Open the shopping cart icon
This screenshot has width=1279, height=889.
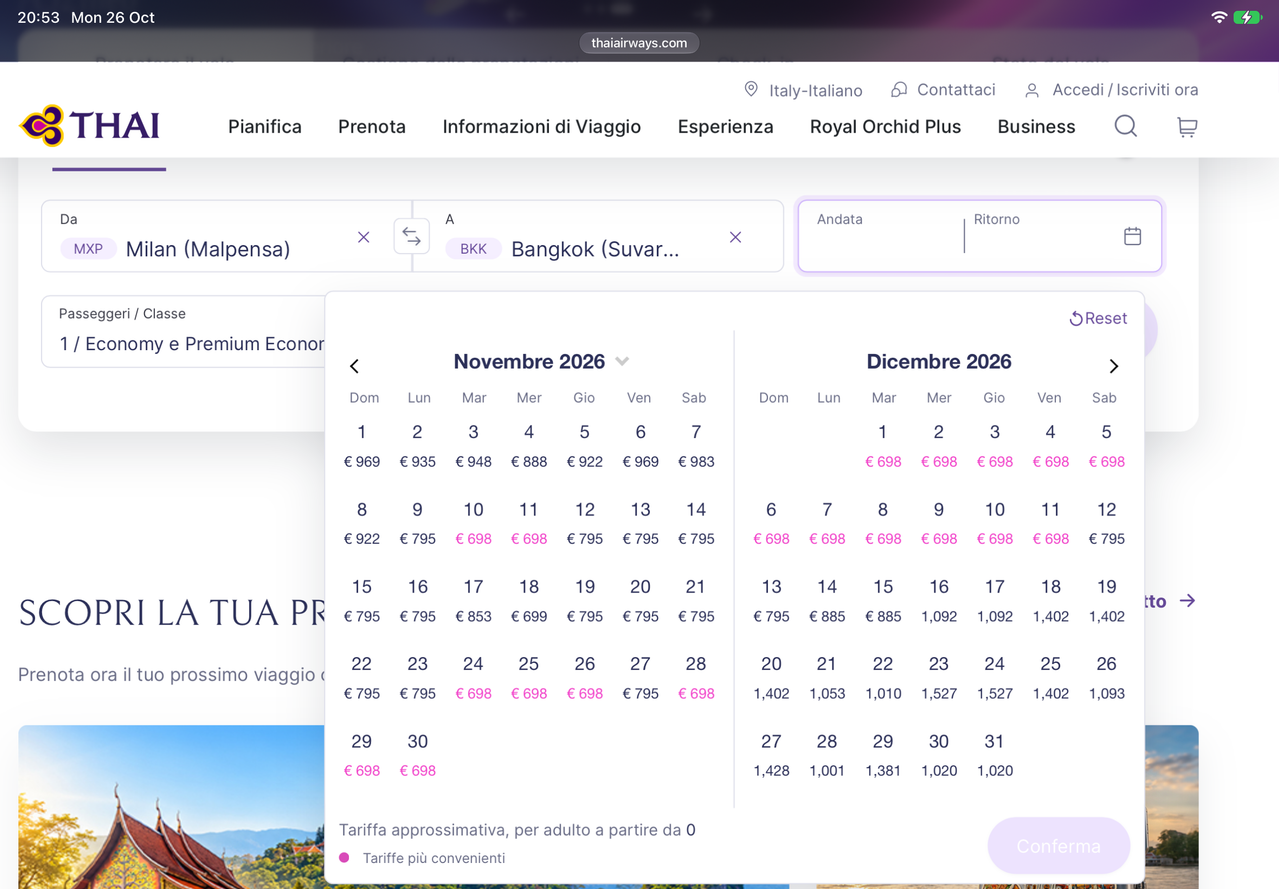click(x=1187, y=127)
